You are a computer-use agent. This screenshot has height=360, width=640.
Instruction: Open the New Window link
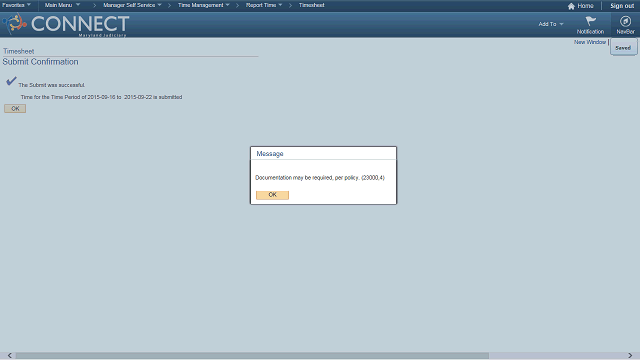click(590, 42)
